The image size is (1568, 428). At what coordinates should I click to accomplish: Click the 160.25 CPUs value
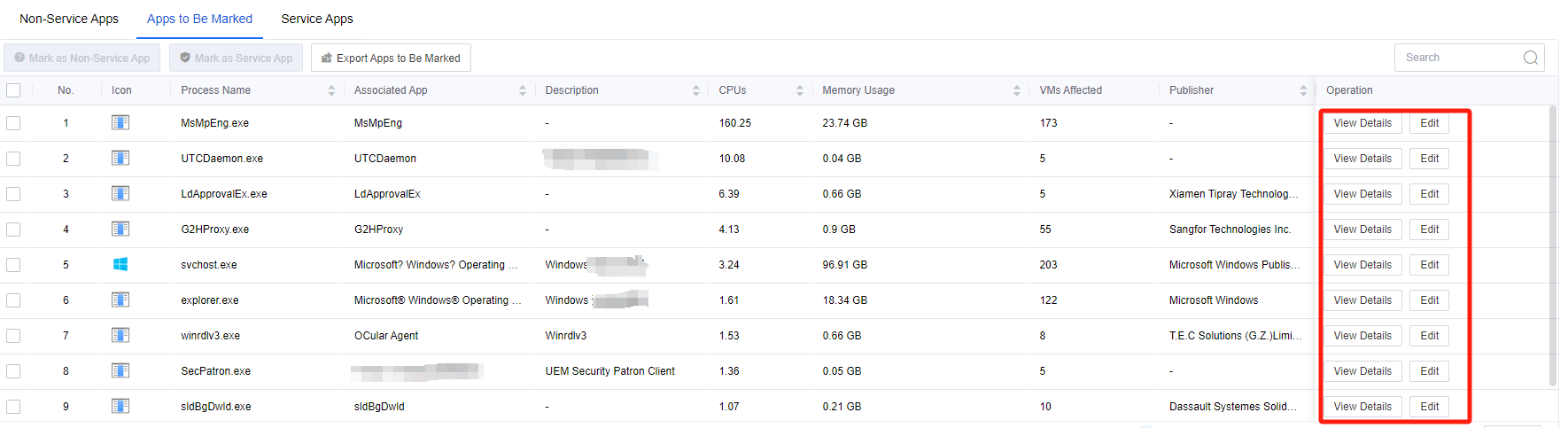(x=734, y=123)
